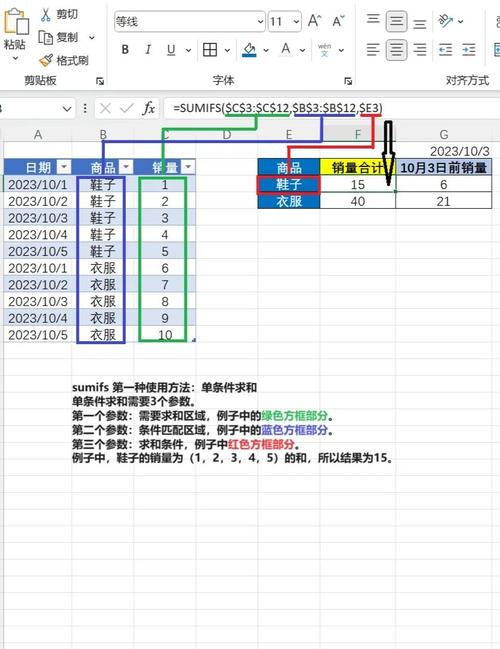The height and width of the screenshot is (649, 500).
Task: Select the yellow 销量合计 header cell
Action: [x=358, y=168]
